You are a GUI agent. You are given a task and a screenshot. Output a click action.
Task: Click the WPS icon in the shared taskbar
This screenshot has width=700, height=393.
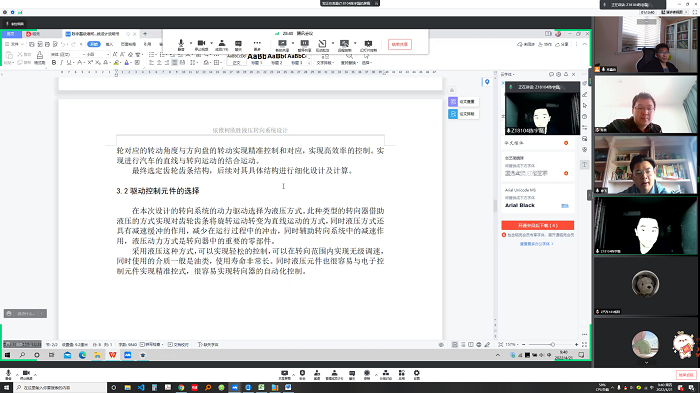[x=112, y=355]
